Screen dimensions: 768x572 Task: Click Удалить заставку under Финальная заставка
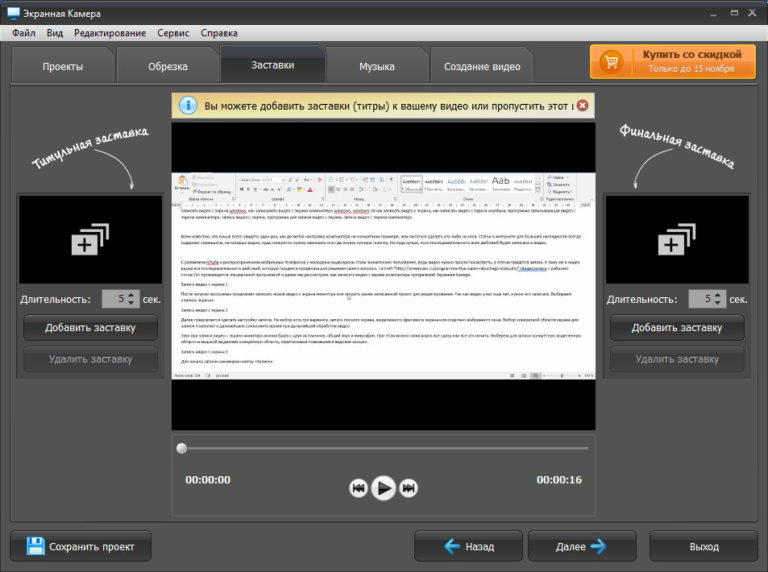(677, 359)
